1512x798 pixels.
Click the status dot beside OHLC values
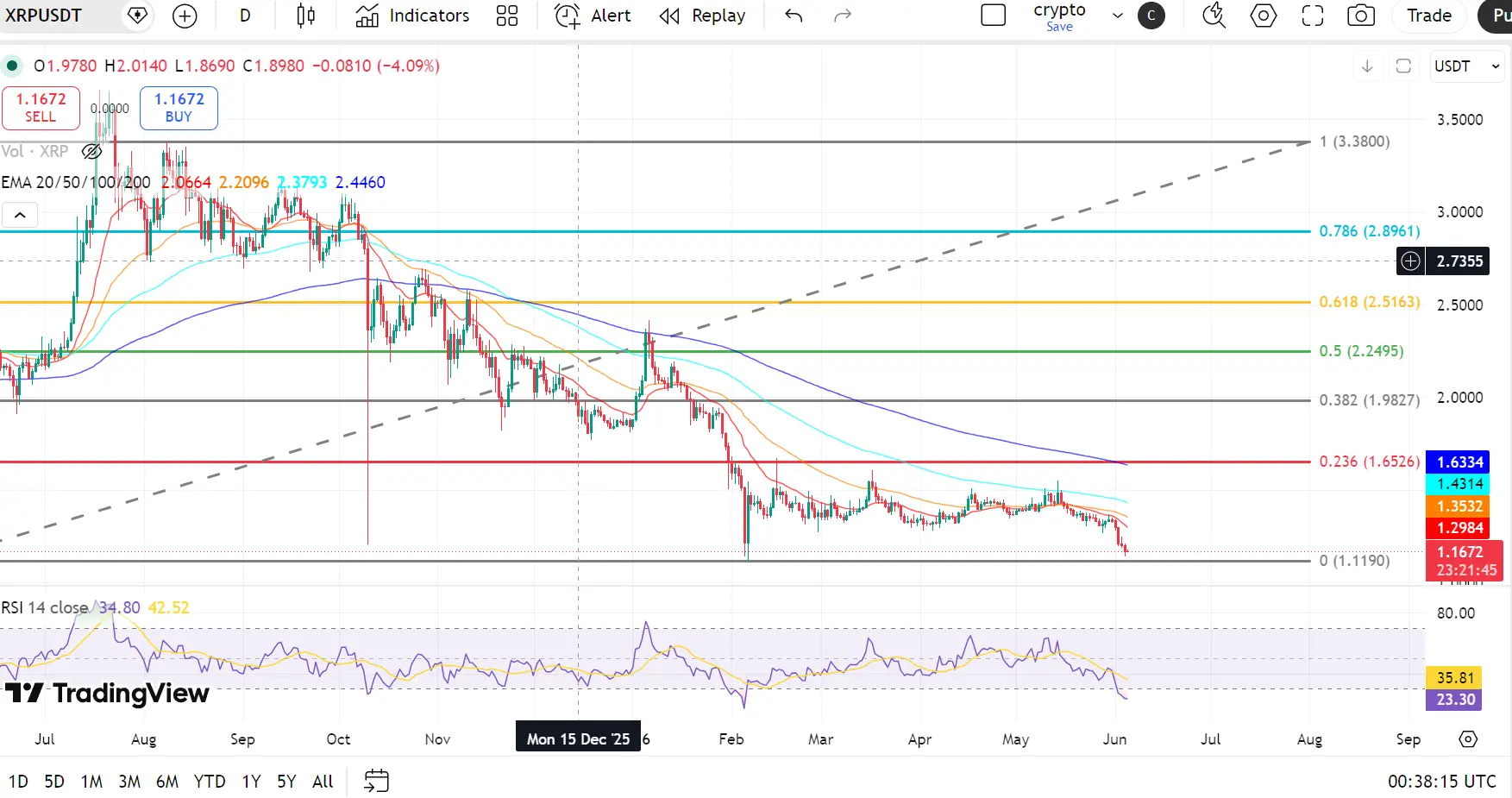12,66
